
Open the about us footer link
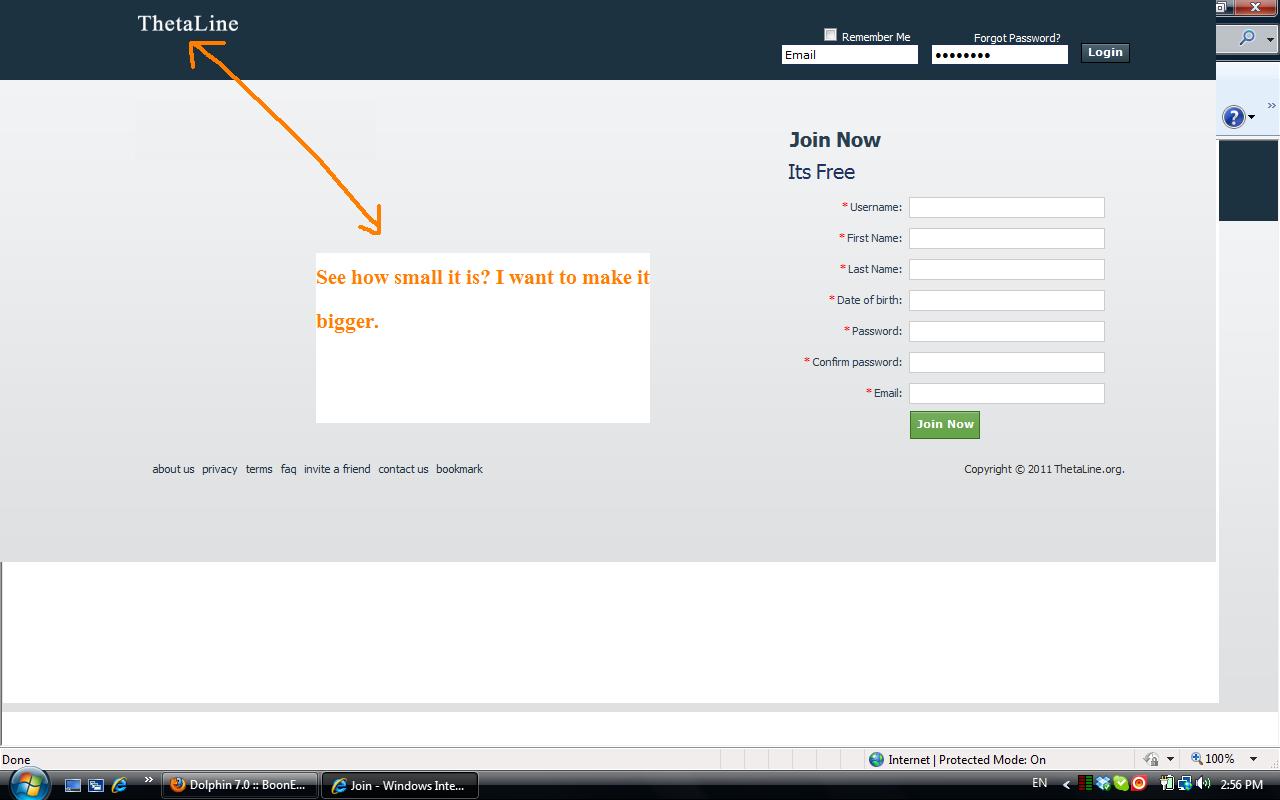pos(173,469)
